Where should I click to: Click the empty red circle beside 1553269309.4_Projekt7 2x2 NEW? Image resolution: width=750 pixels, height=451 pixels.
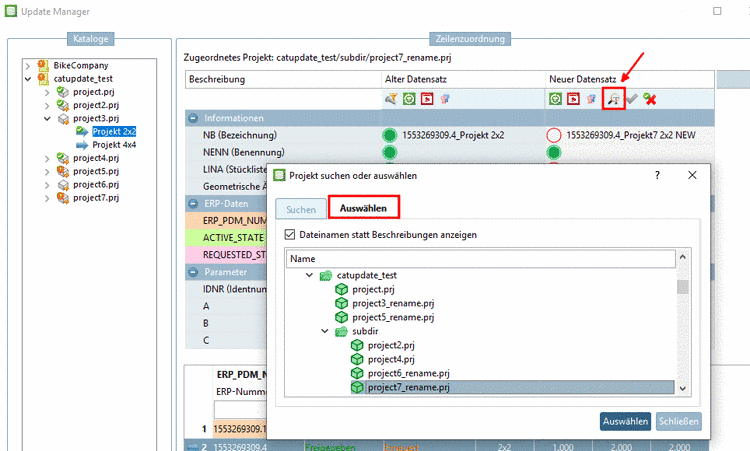tap(554, 135)
